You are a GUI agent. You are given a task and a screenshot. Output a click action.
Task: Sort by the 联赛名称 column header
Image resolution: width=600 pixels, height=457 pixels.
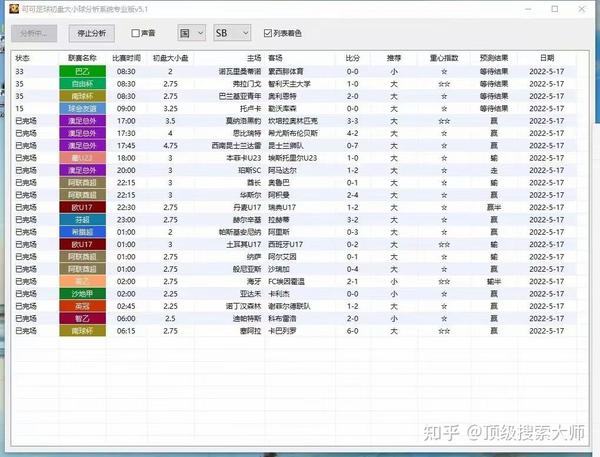82,58
